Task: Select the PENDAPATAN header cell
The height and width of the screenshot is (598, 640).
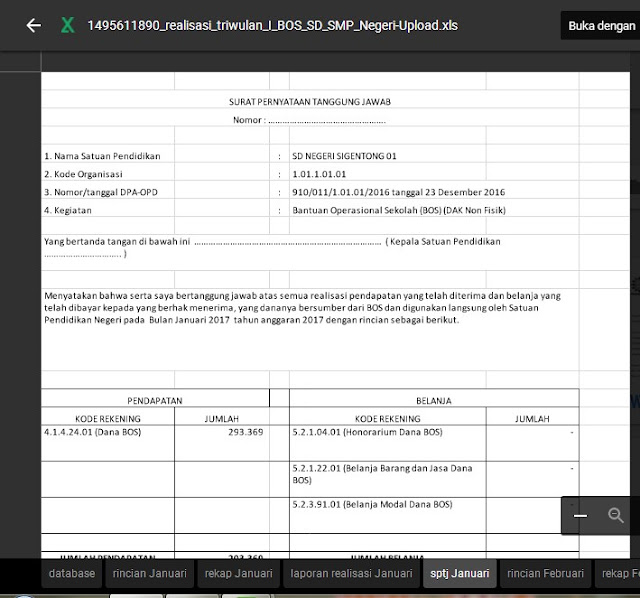Action: pos(155,398)
